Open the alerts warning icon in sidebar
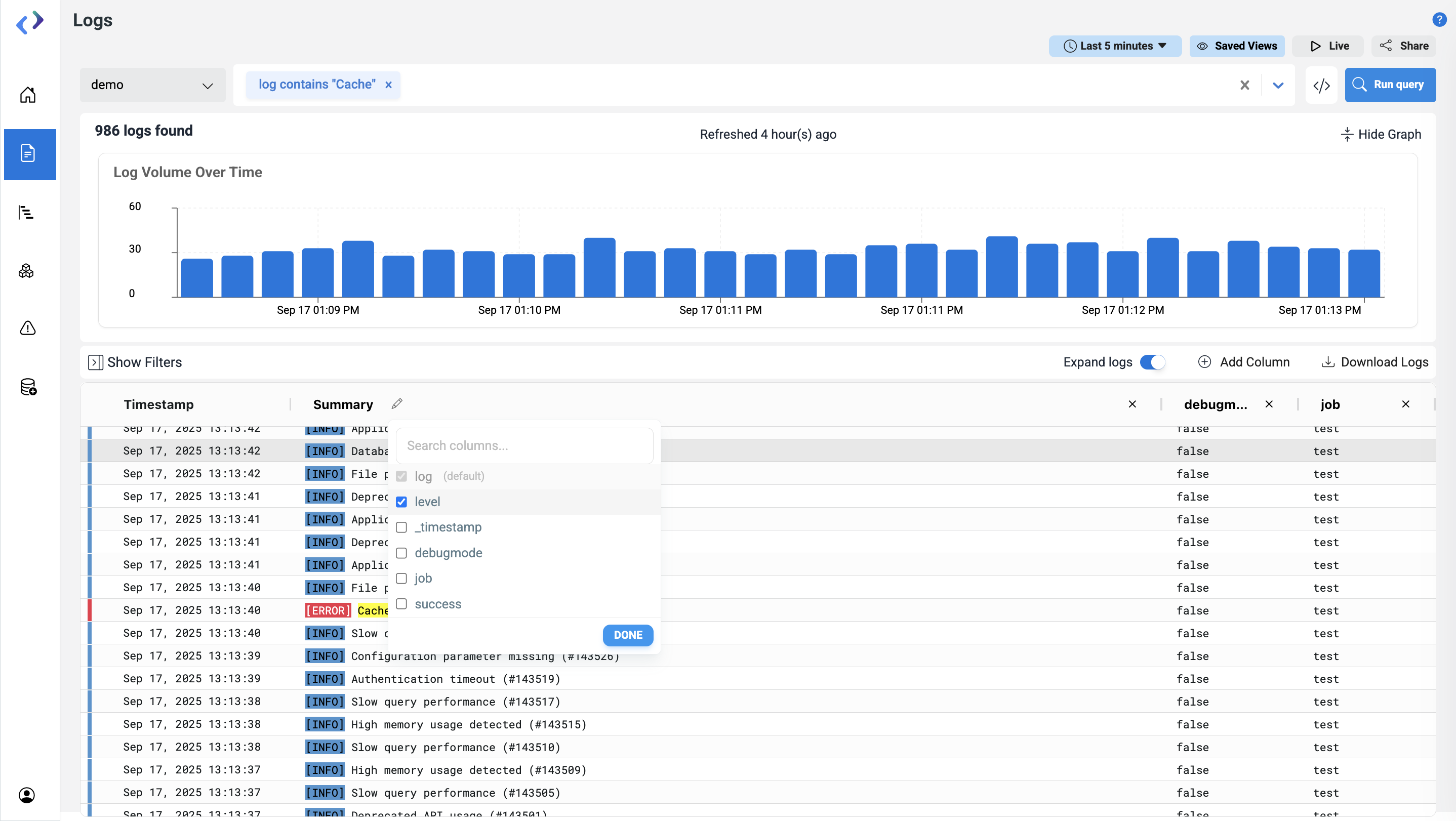This screenshot has height=821, width=1456. click(x=27, y=329)
